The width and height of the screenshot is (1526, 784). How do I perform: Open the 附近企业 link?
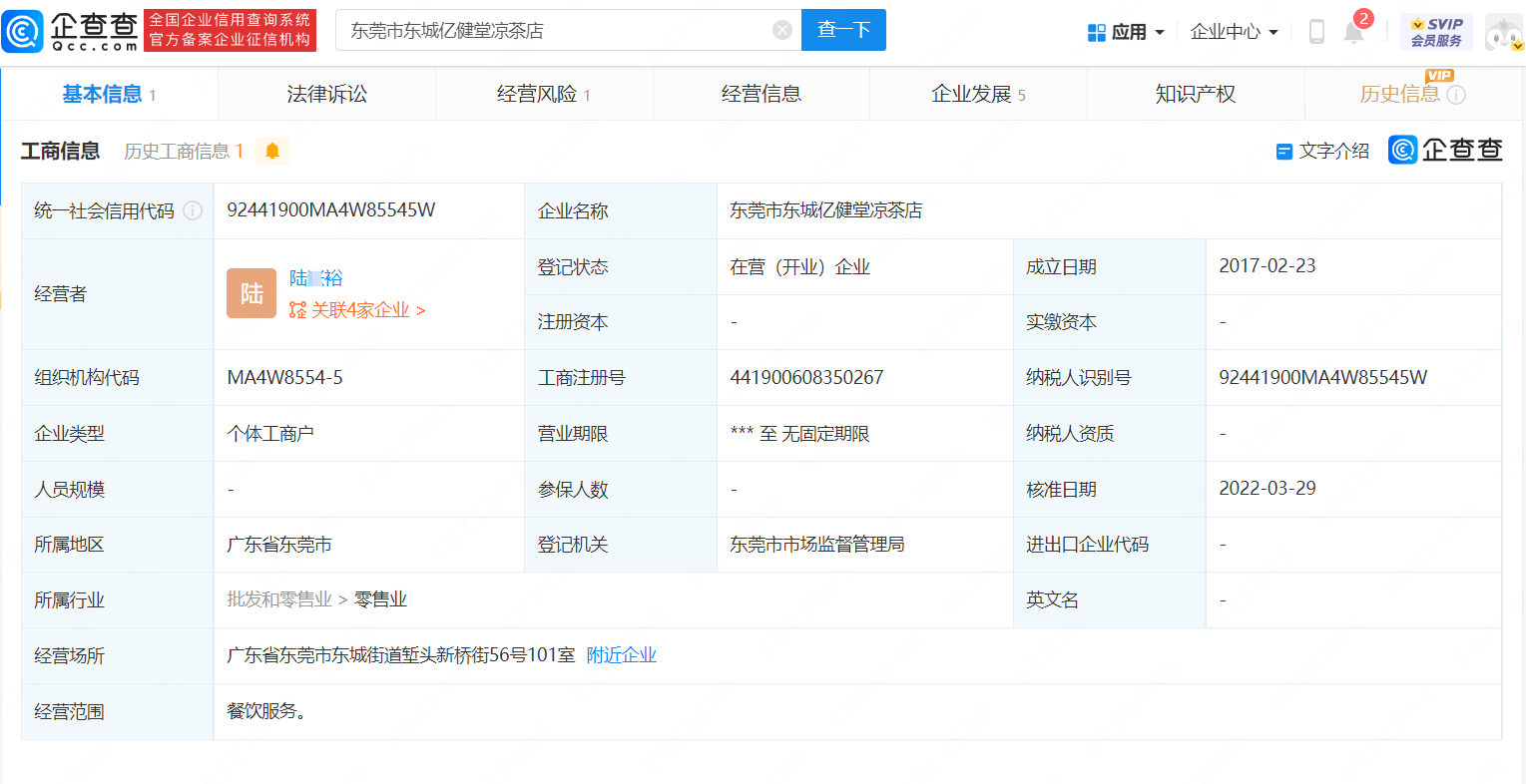coord(621,655)
